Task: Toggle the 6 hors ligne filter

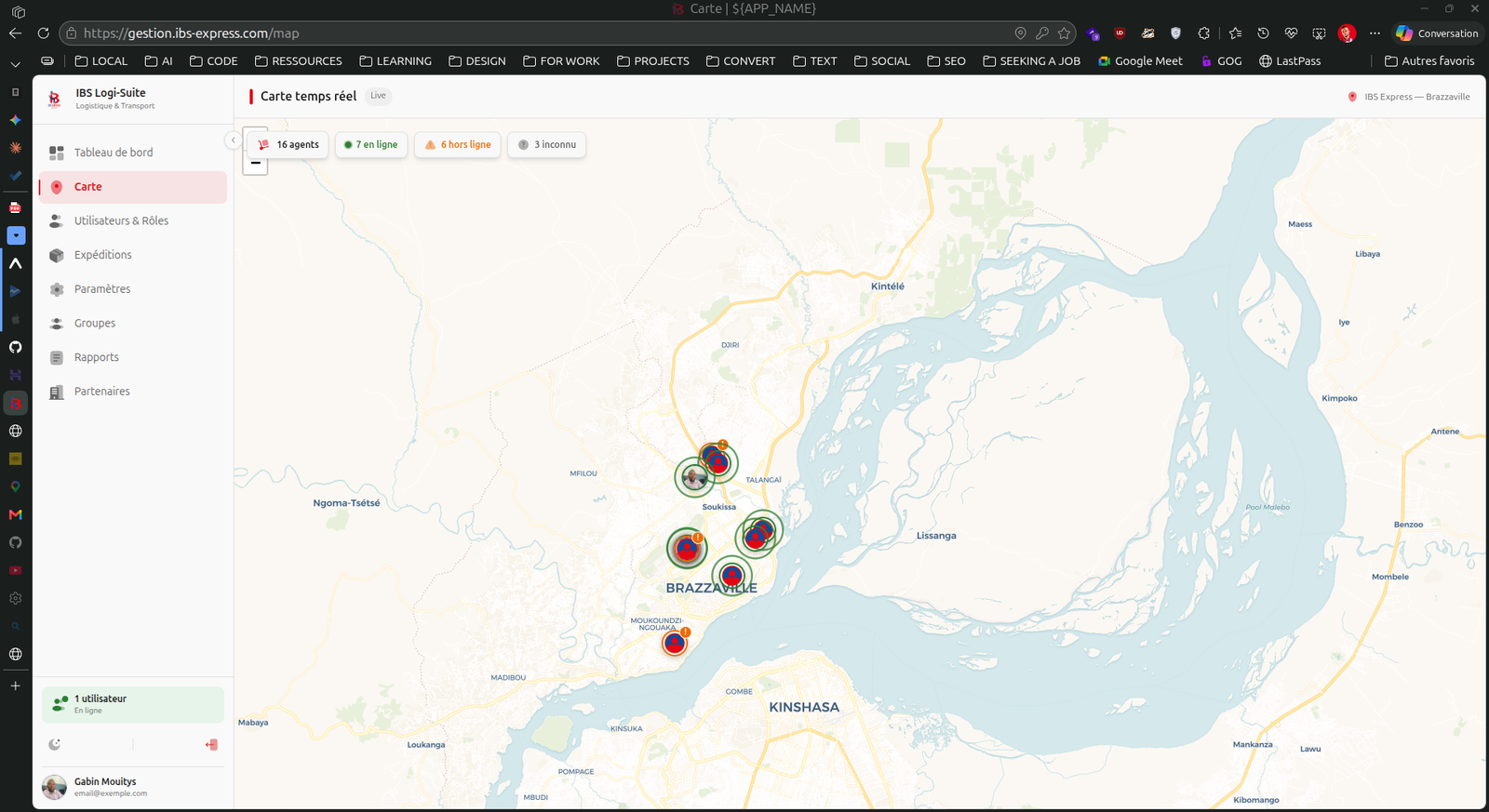Action: point(458,145)
